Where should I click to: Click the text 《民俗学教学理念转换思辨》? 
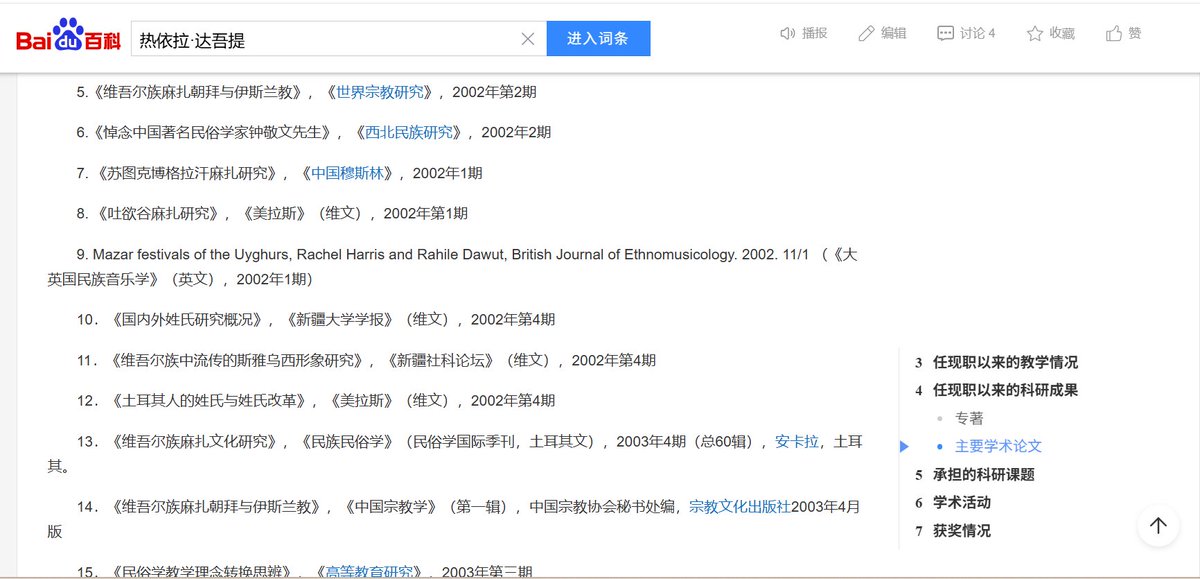pyautogui.click(x=203, y=572)
